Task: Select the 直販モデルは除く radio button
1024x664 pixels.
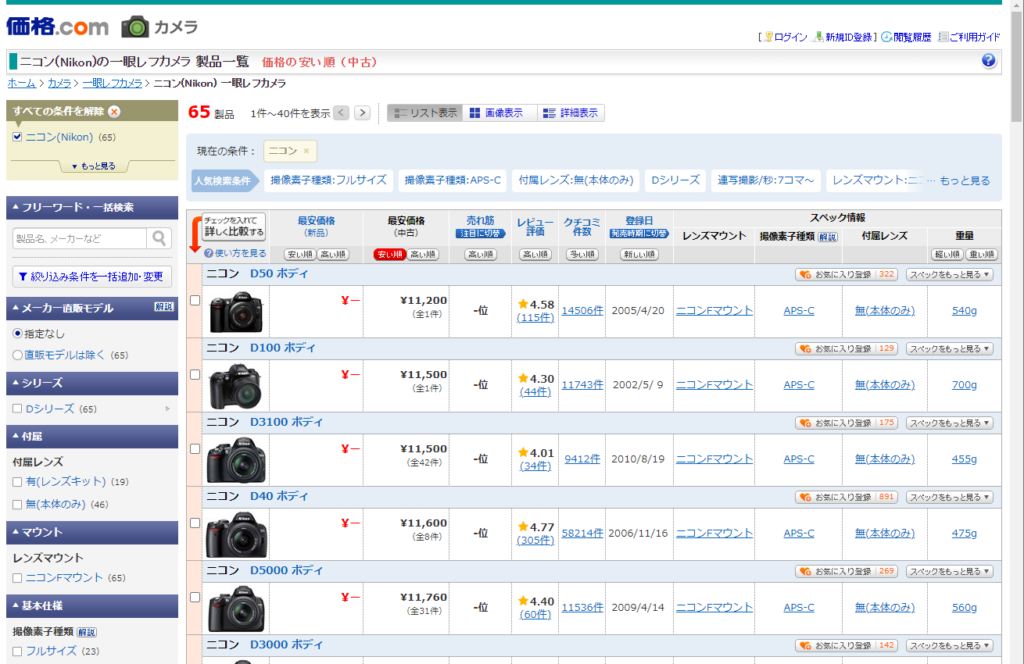Action: click(x=17, y=355)
